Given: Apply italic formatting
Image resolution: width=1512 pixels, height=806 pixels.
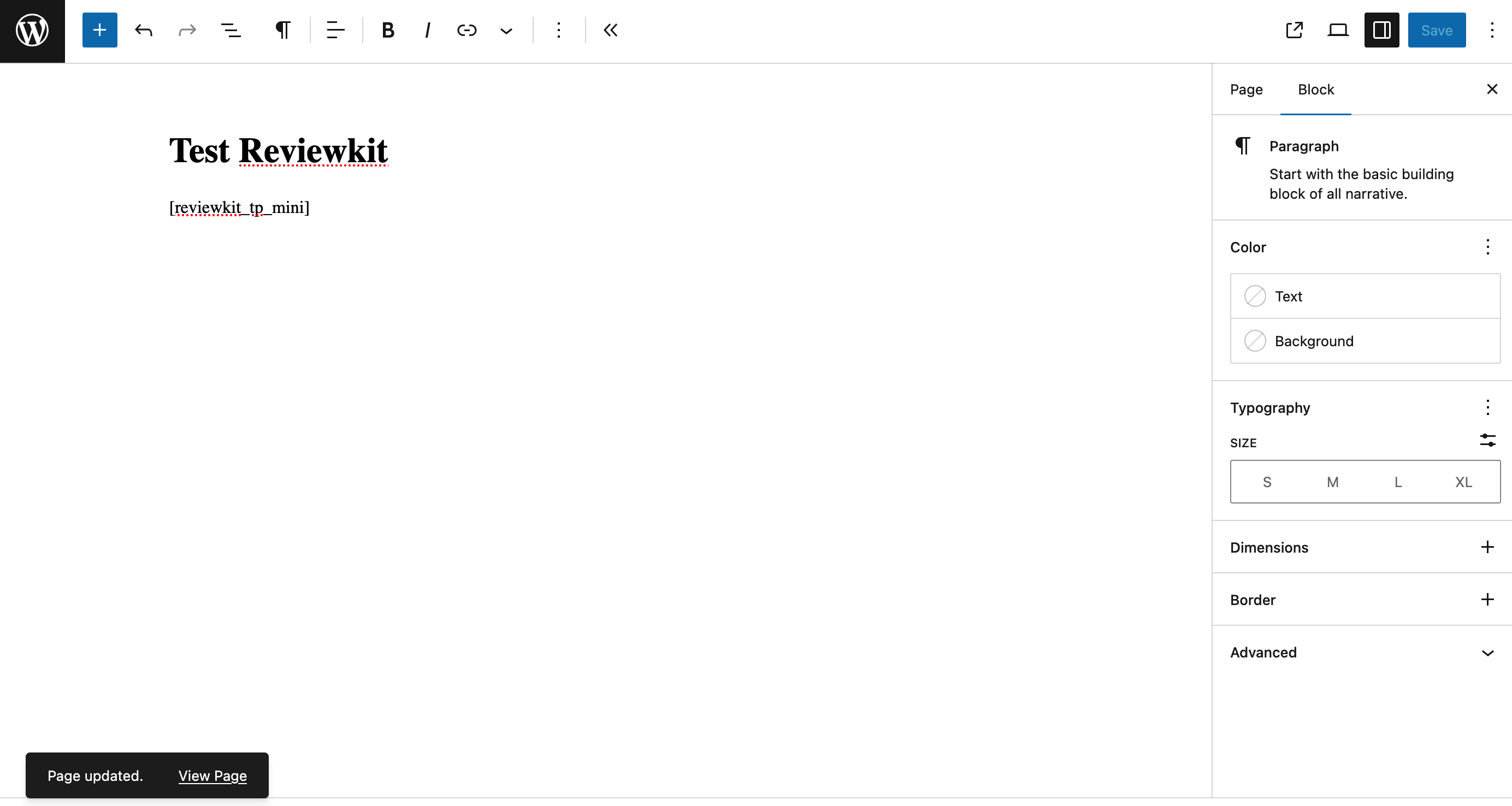Looking at the screenshot, I should [427, 30].
